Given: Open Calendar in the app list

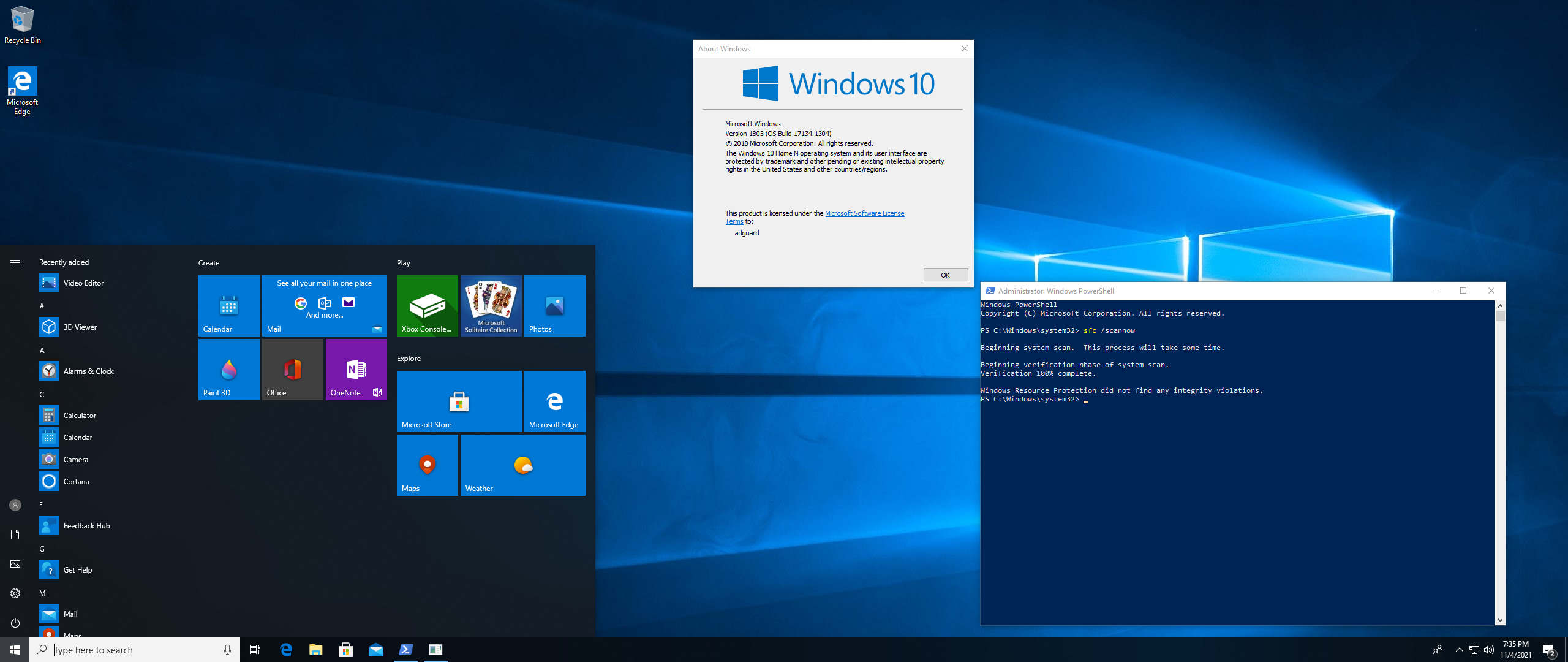Looking at the screenshot, I should click(110, 438).
